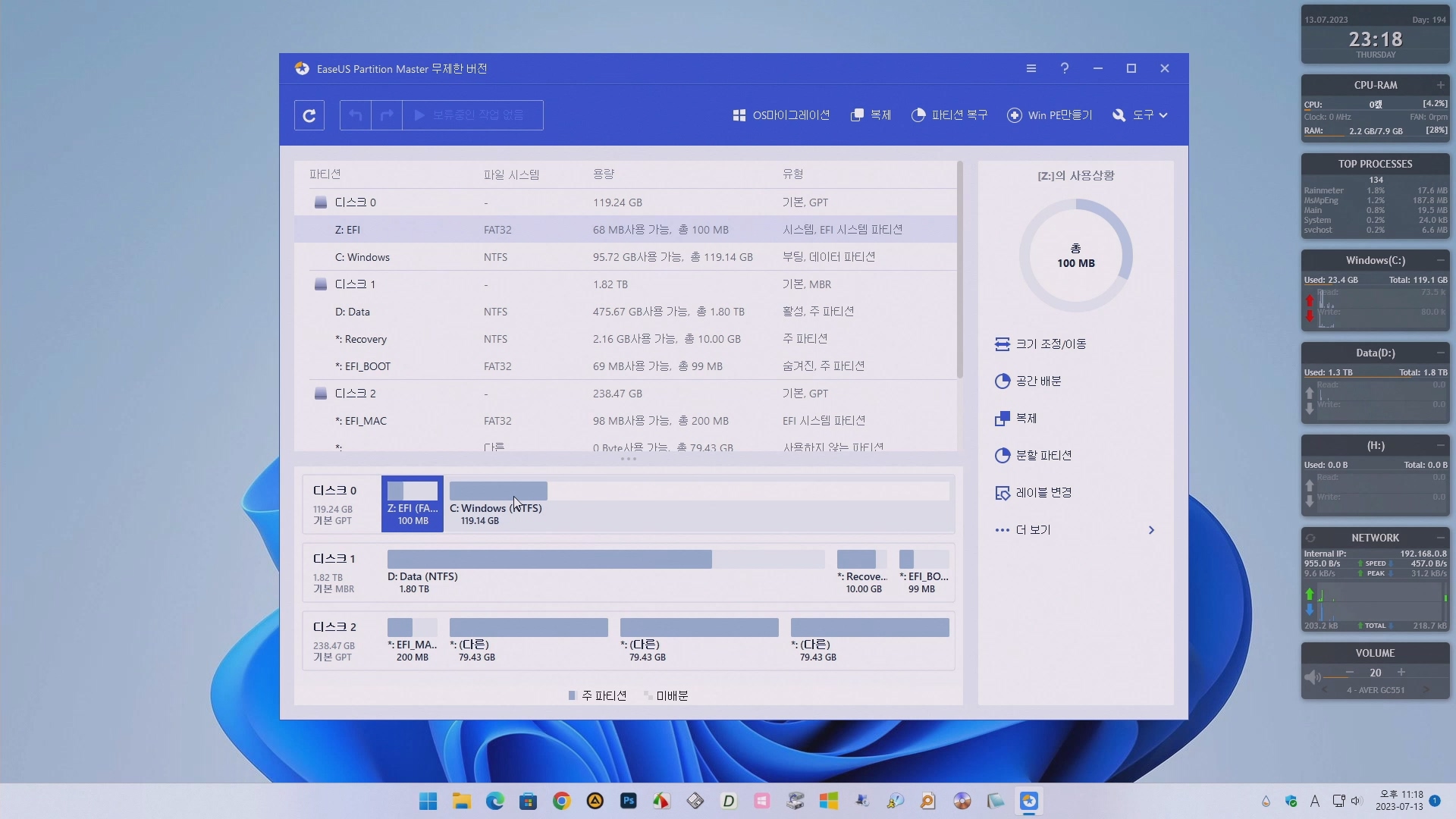Click 복제 in the right action panel
1456x819 pixels.
1015,419
